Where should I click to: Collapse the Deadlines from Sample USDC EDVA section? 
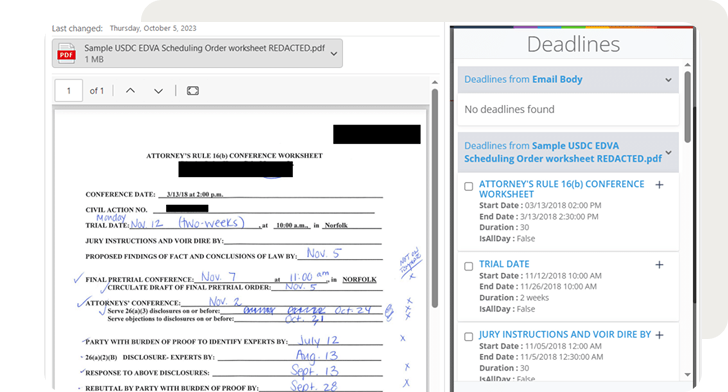tap(669, 152)
